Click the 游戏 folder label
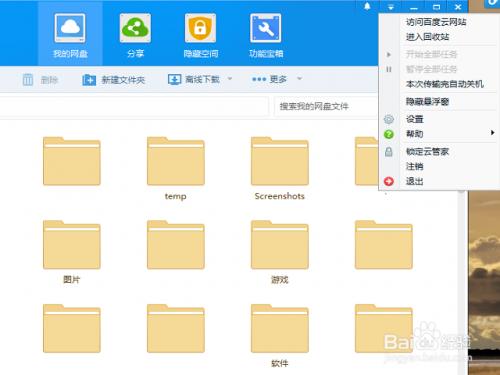 click(x=280, y=280)
